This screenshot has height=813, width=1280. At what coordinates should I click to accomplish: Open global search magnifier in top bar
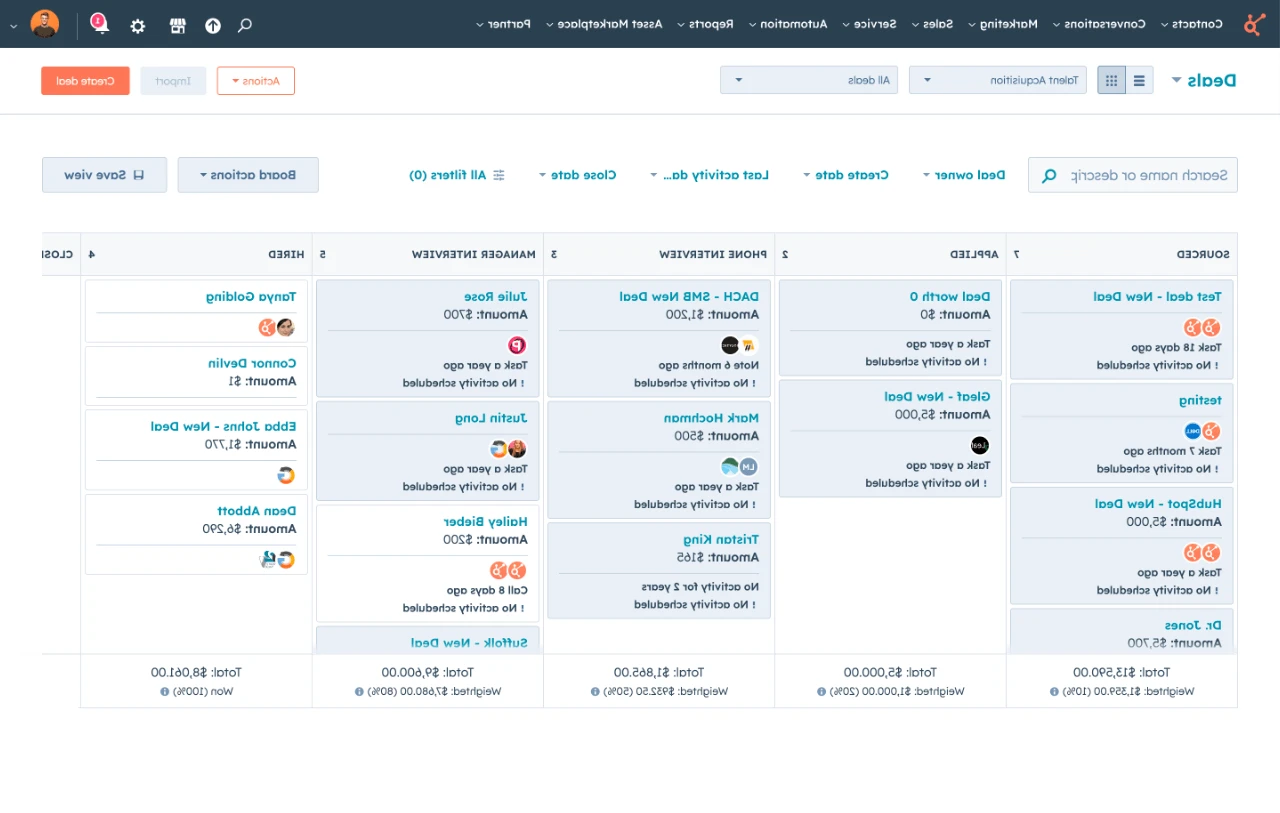coord(245,25)
